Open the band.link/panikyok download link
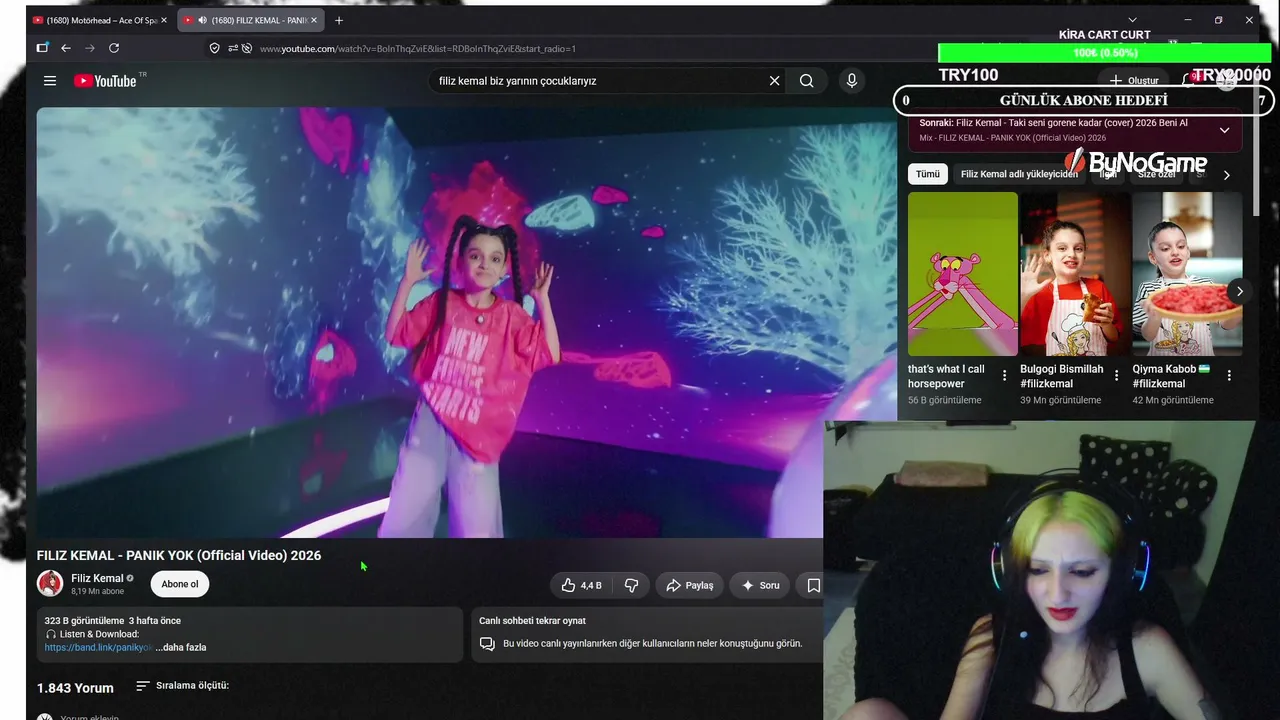 click(99, 647)
